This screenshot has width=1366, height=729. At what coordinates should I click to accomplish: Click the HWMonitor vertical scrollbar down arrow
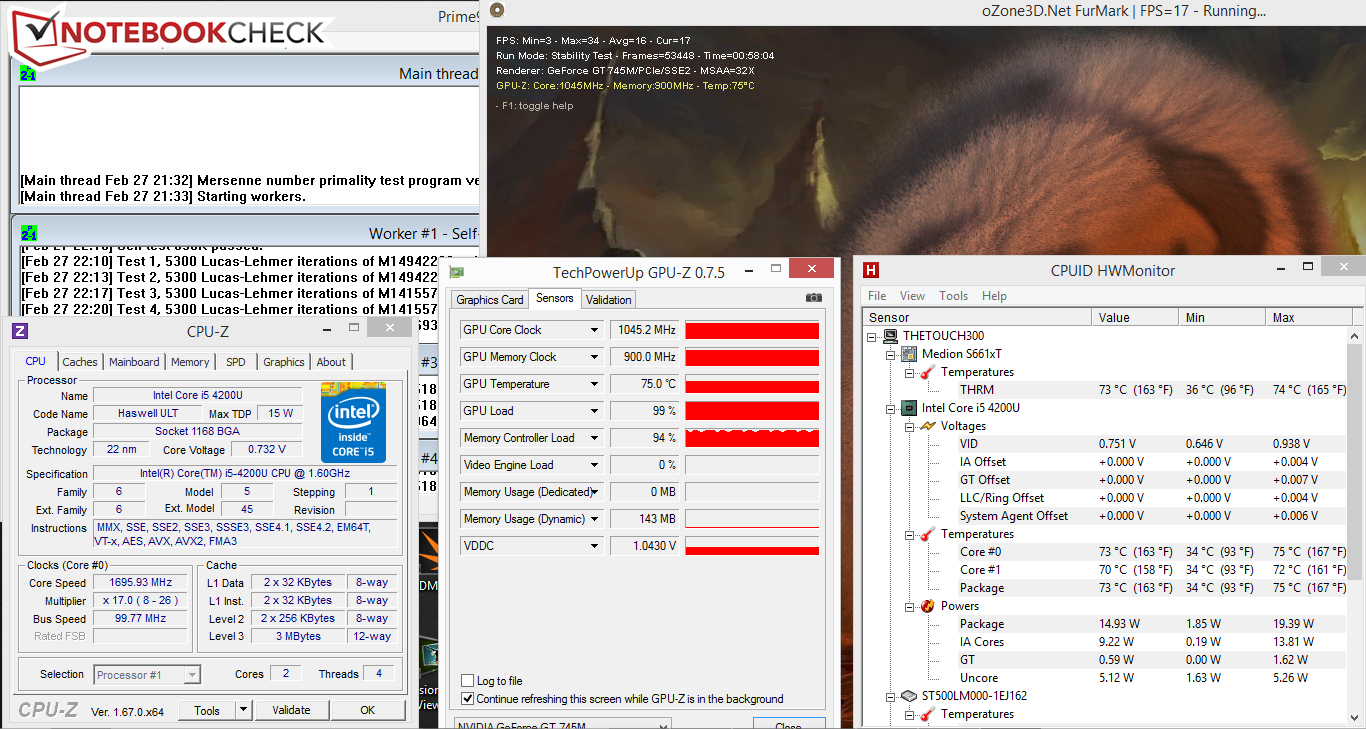(x=1355, y=720)
